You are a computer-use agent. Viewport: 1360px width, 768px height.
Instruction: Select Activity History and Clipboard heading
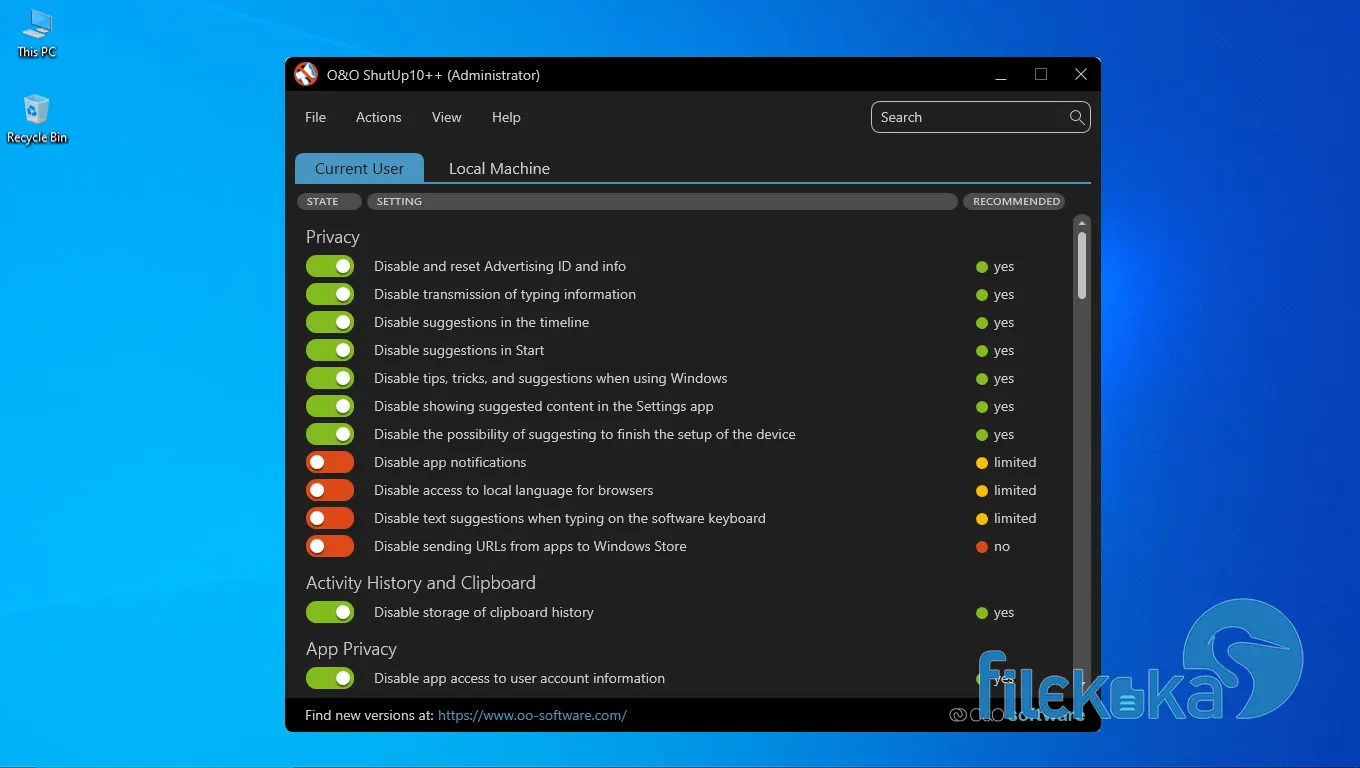pos(421,583)
